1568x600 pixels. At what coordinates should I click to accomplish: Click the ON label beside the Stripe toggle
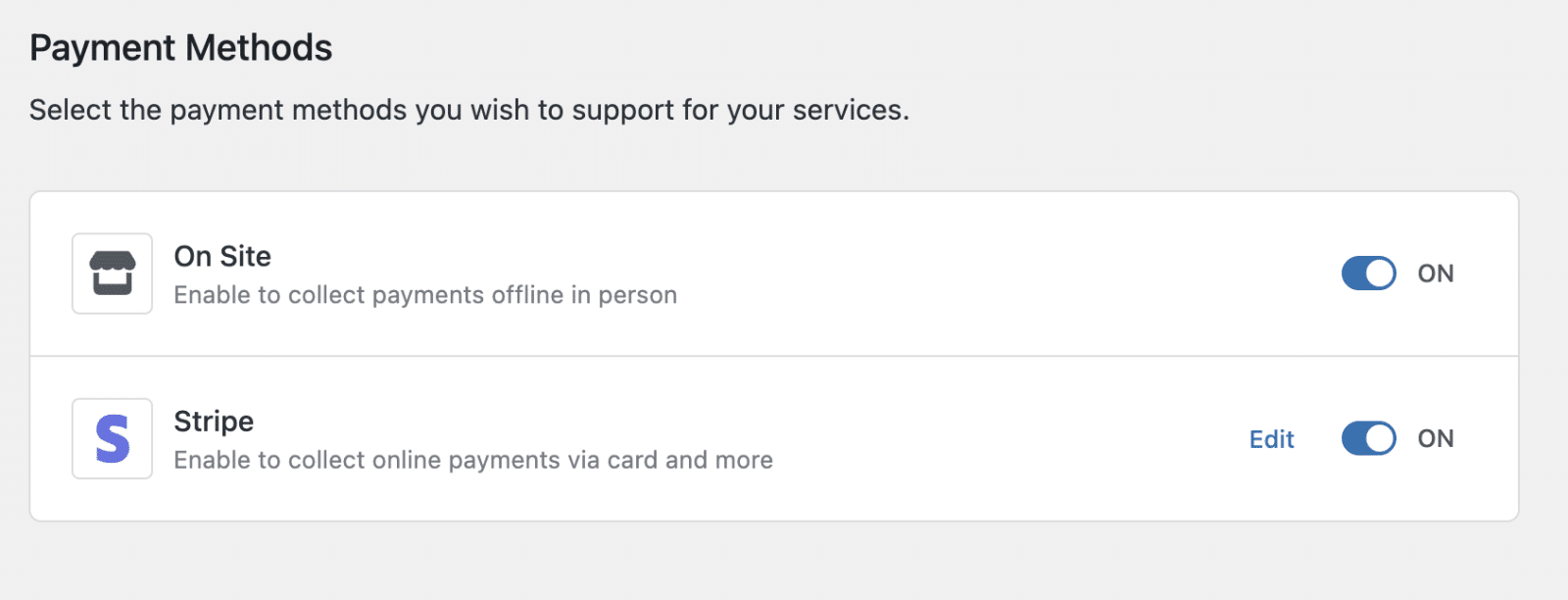[x=1436, y=438]
